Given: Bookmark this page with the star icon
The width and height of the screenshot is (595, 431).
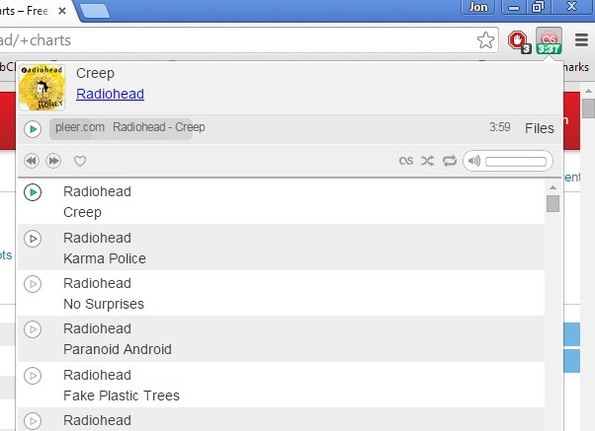Looking at the screenshot, I should tap(486, 40).
